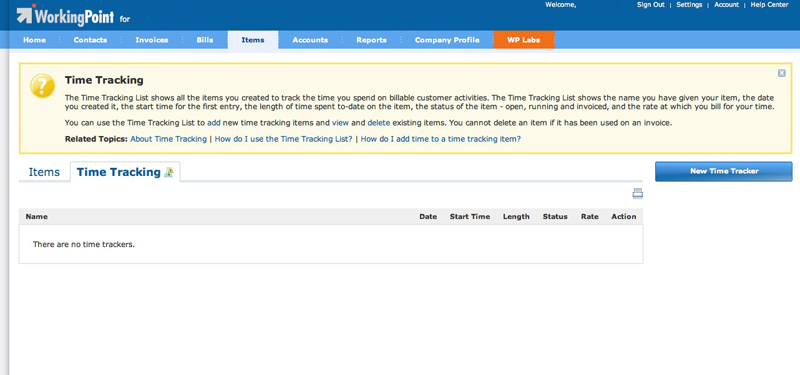The image size is (800, 375).
Task: Click the New Time Tracker button
Action: 723,171
